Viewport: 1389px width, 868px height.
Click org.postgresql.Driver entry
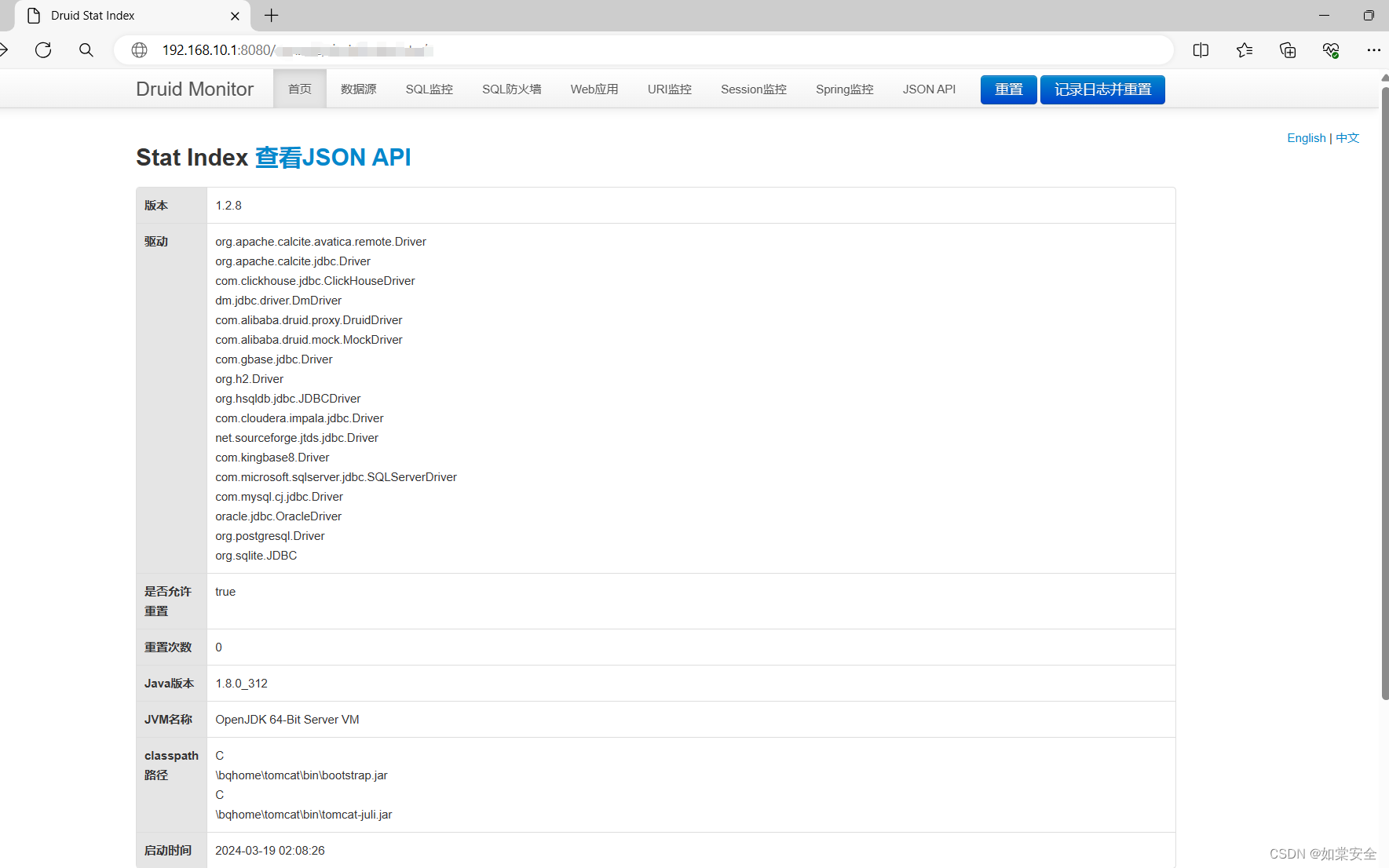270,536
